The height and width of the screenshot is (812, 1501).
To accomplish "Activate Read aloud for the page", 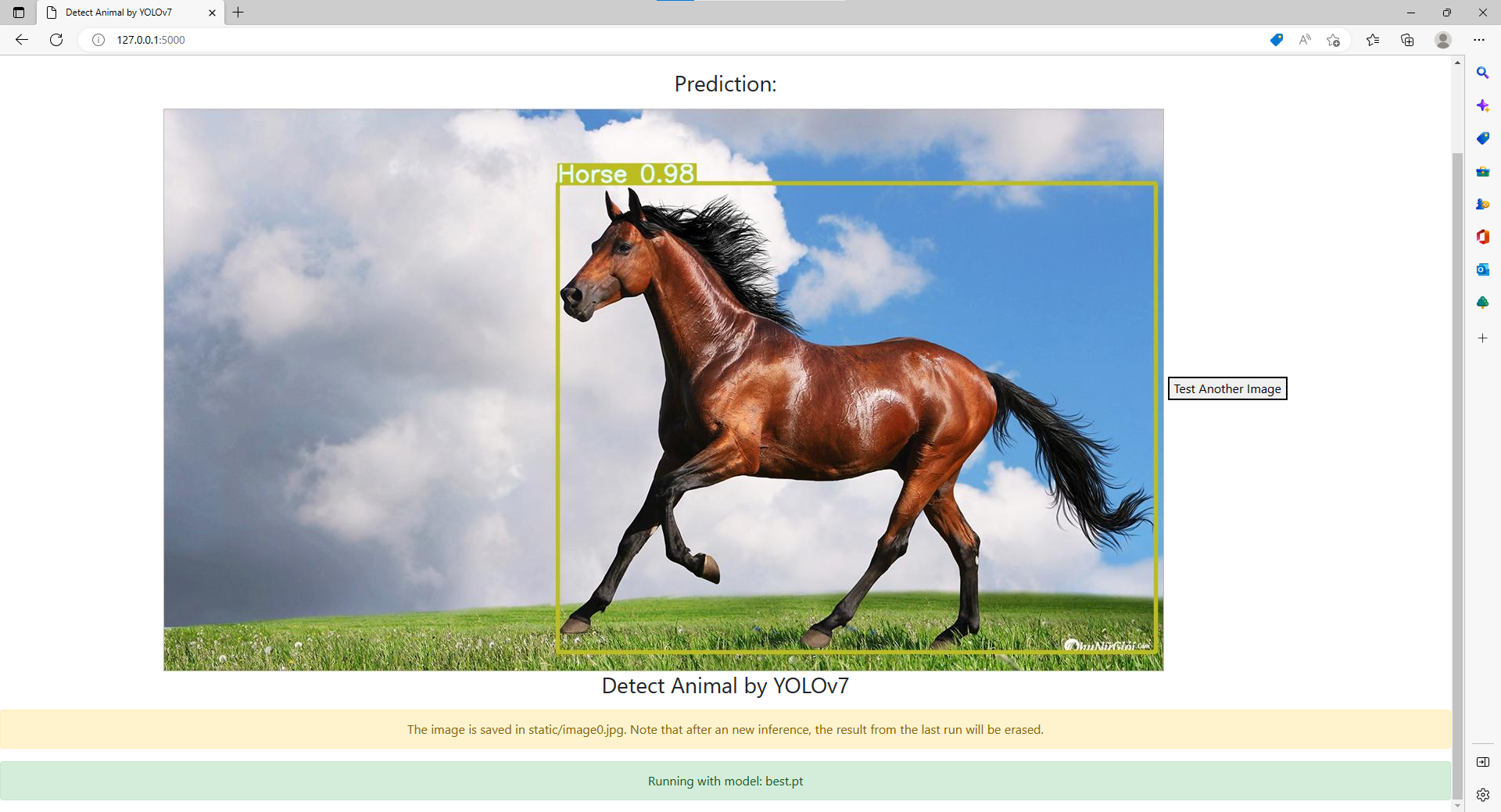I will click(1305, 40).
